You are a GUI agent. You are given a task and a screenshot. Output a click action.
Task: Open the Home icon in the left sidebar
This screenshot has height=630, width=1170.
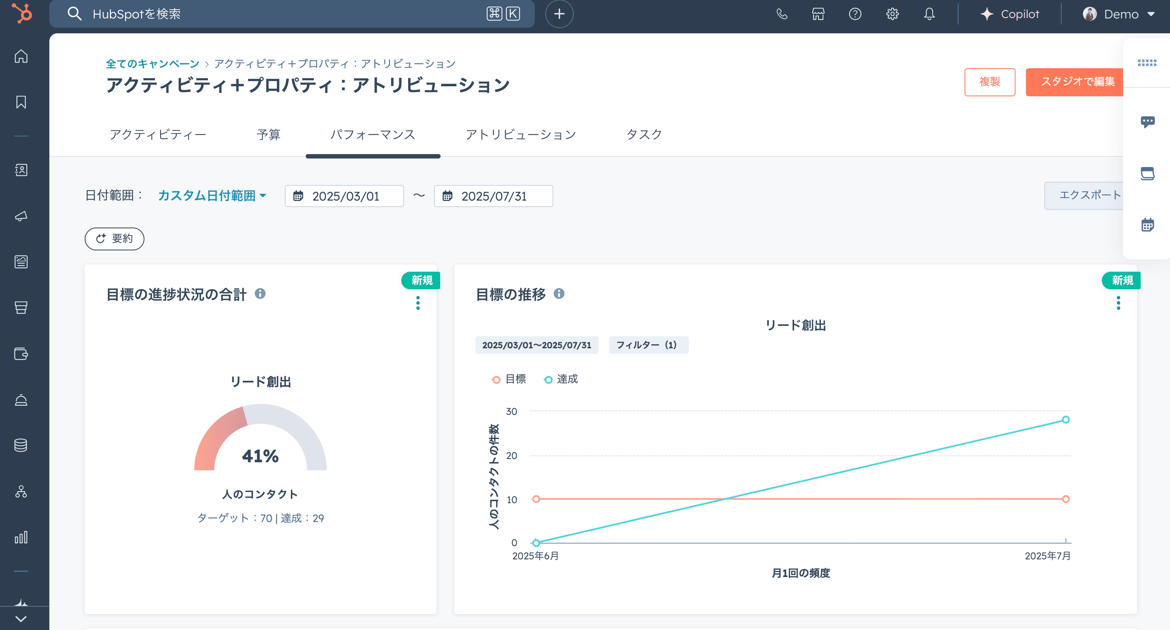[x=22, y=57]
